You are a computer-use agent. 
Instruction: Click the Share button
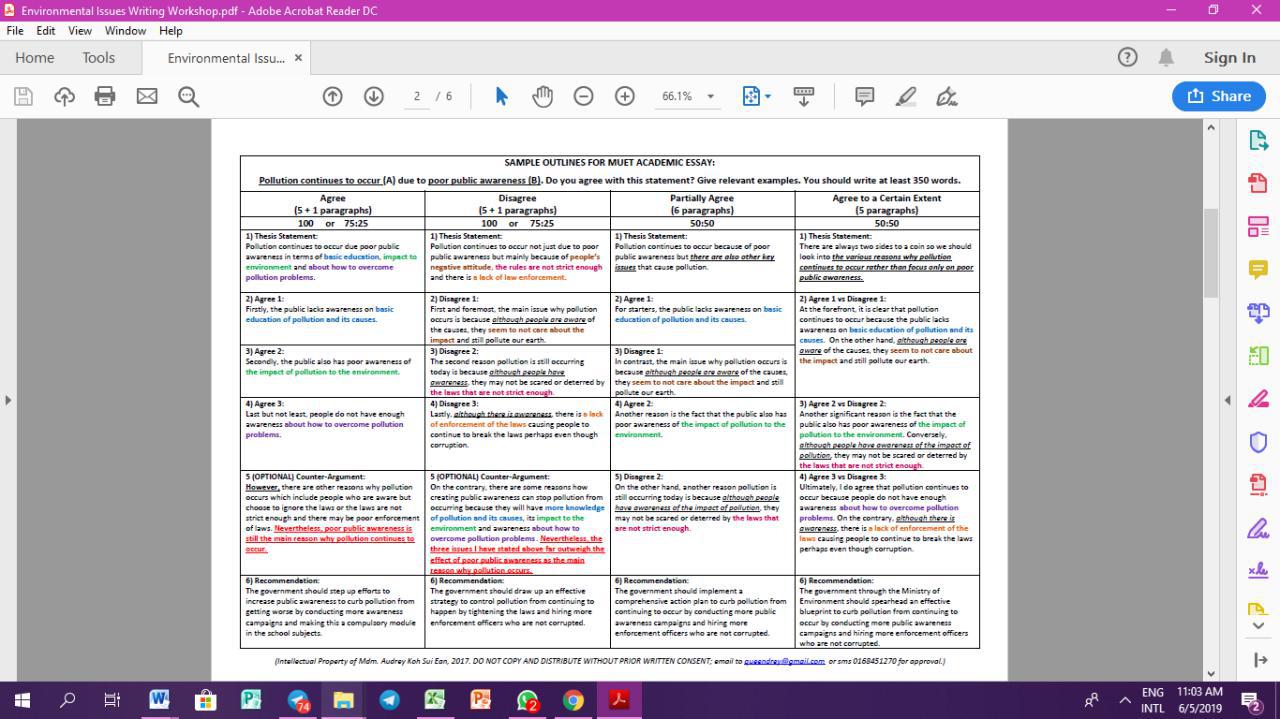(1219, 96)
